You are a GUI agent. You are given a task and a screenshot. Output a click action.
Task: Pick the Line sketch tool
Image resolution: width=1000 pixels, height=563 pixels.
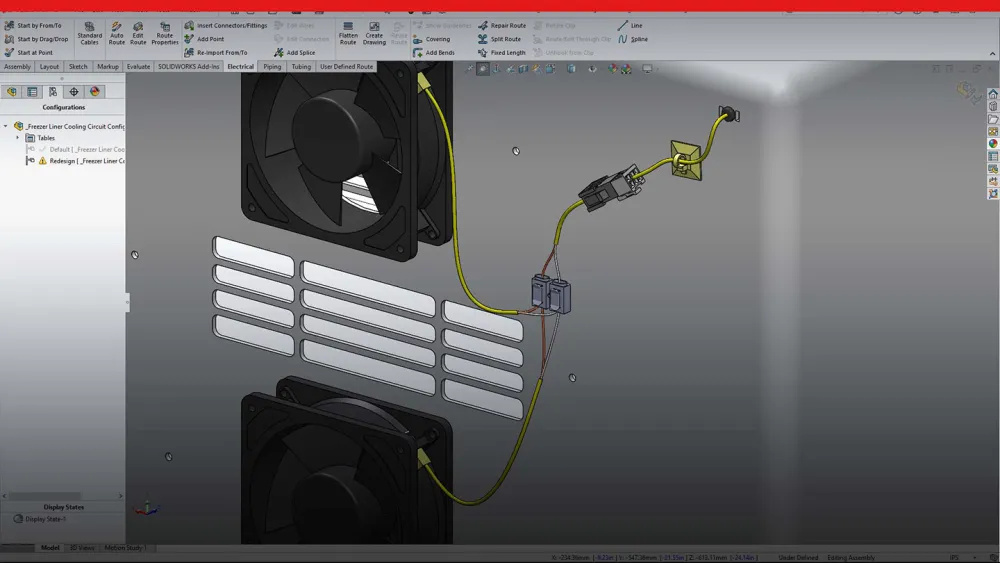[x=630, y=26]
